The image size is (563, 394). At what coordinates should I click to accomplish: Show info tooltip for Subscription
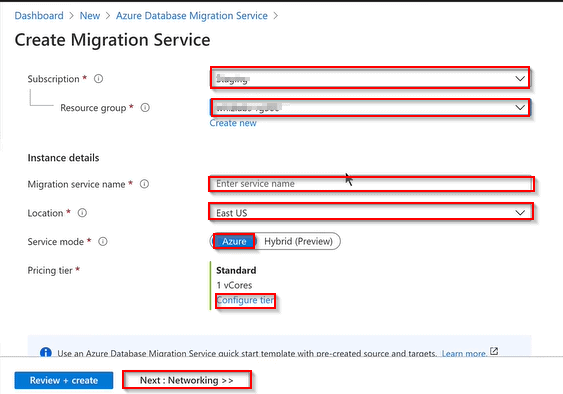point(98,79)
